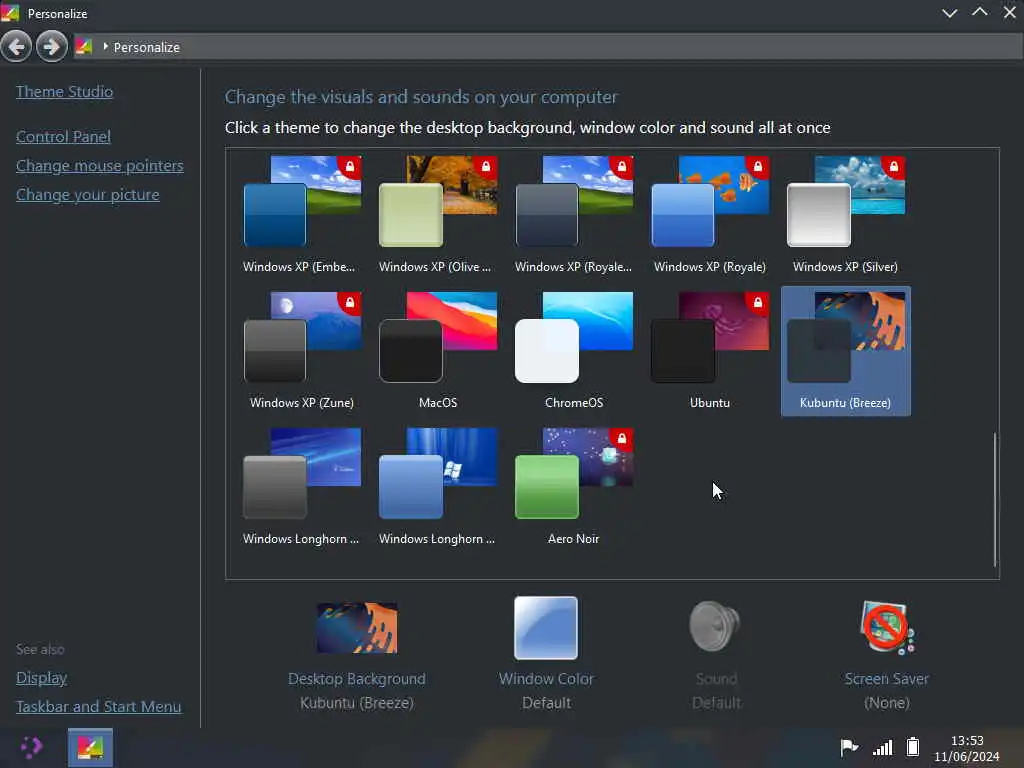The width and height of the screenshot is (1024, 768).
Task: Open the Control Panel link
Action: pyautogui.click(x=63, y=136)
